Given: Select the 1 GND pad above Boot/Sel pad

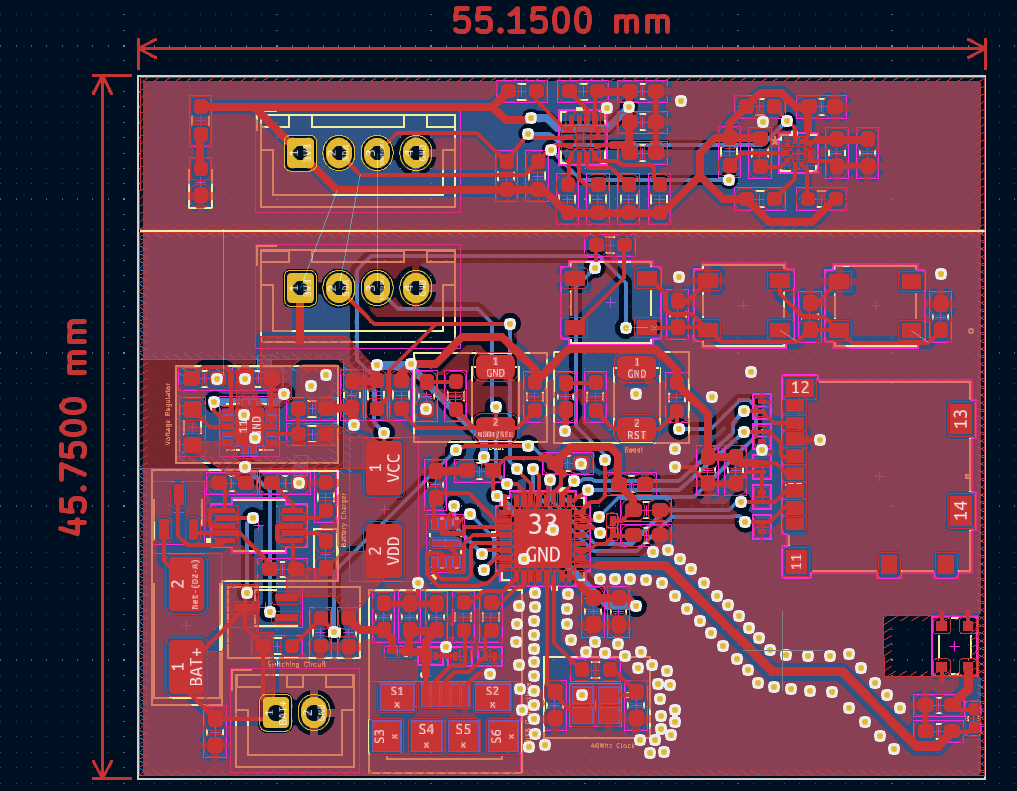Looking at the screenshot, I should pos(495,367).
